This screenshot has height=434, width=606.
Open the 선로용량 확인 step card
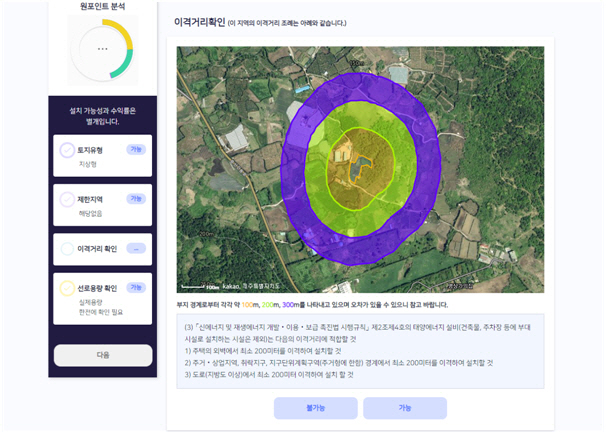point(102,299)
